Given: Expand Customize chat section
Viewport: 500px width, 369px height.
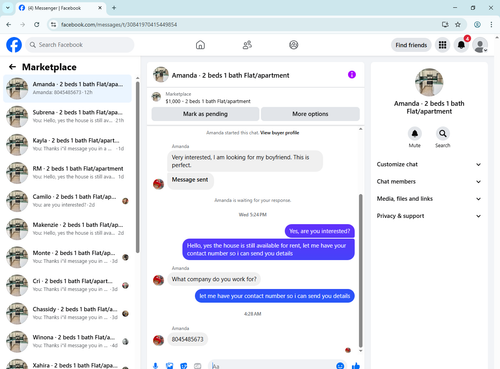Looking at the screenshot, I should (x=429, y=164).
